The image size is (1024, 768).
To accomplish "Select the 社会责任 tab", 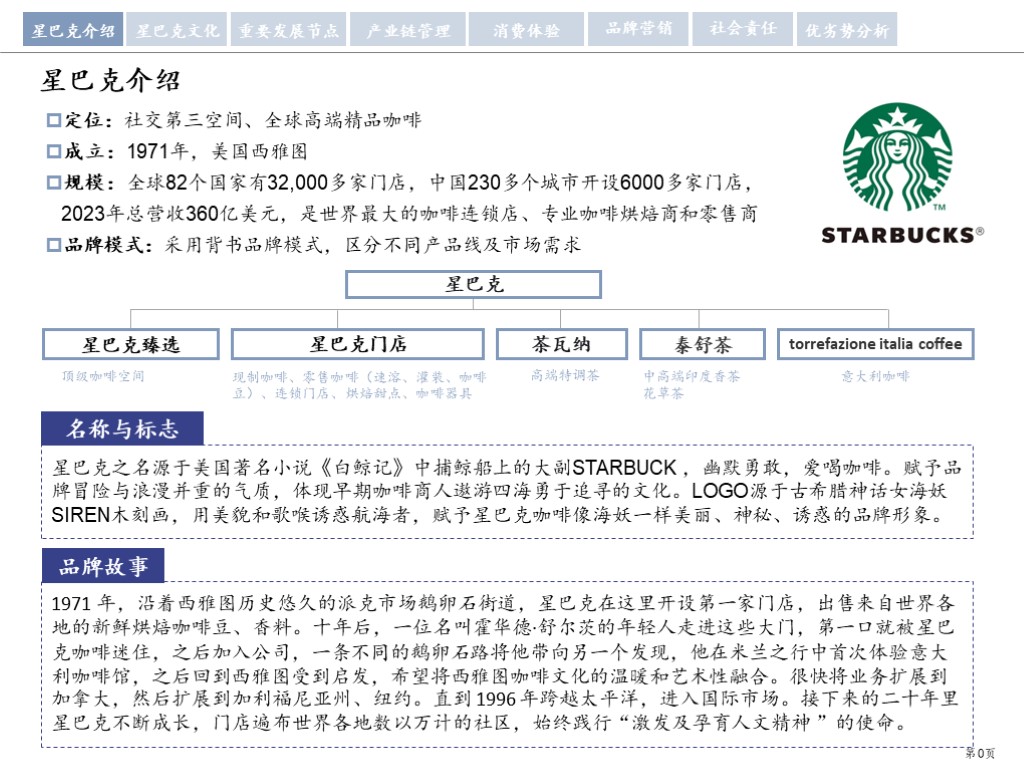I will [743, 30].
